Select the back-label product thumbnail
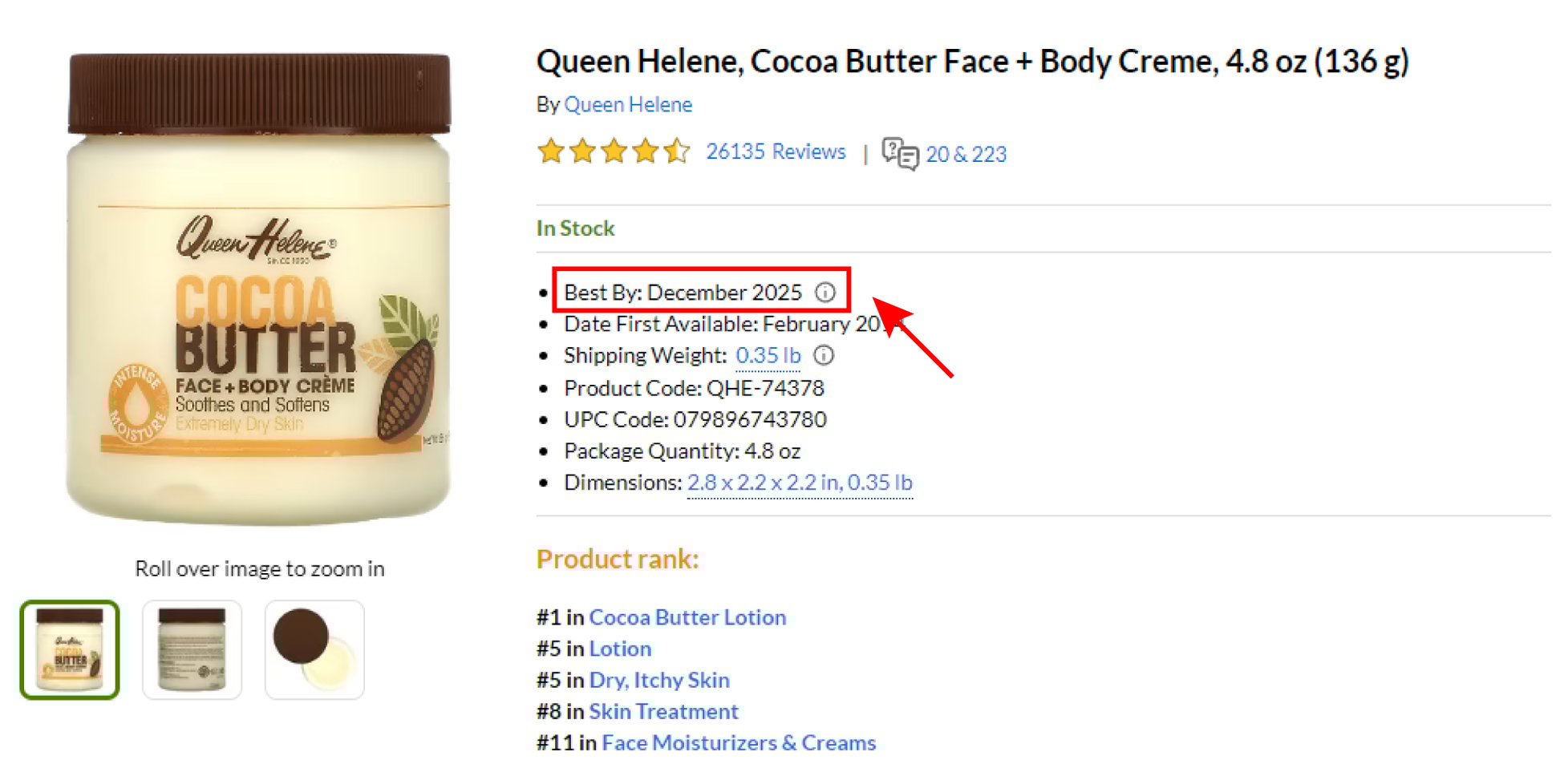This screenshot has width=1564, height=784. 192,649
